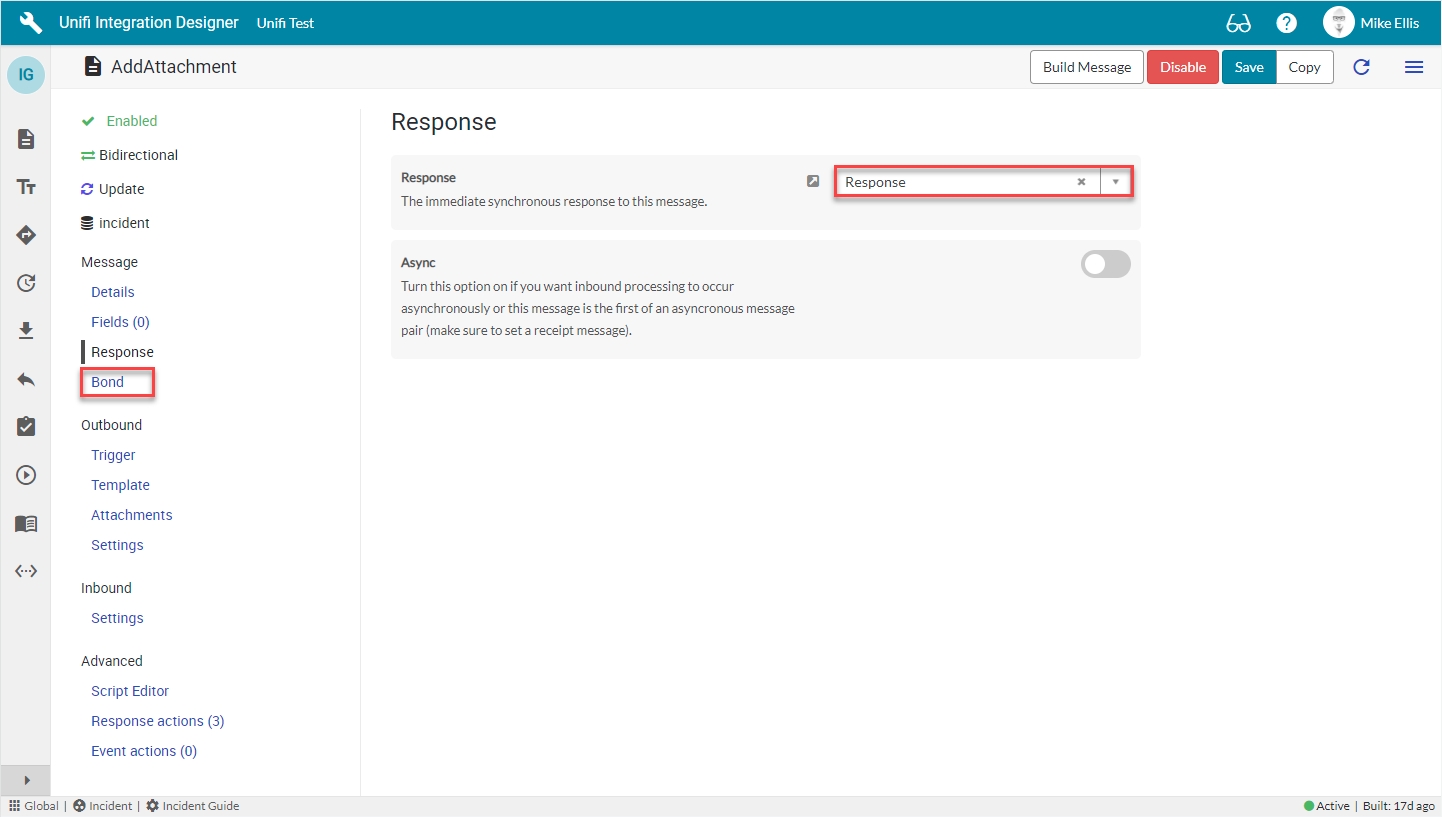The width and height of the screenshot is (1442, 817).
Task: Click the Save button
Action: pyautogui.click(x=1249, y=67)
